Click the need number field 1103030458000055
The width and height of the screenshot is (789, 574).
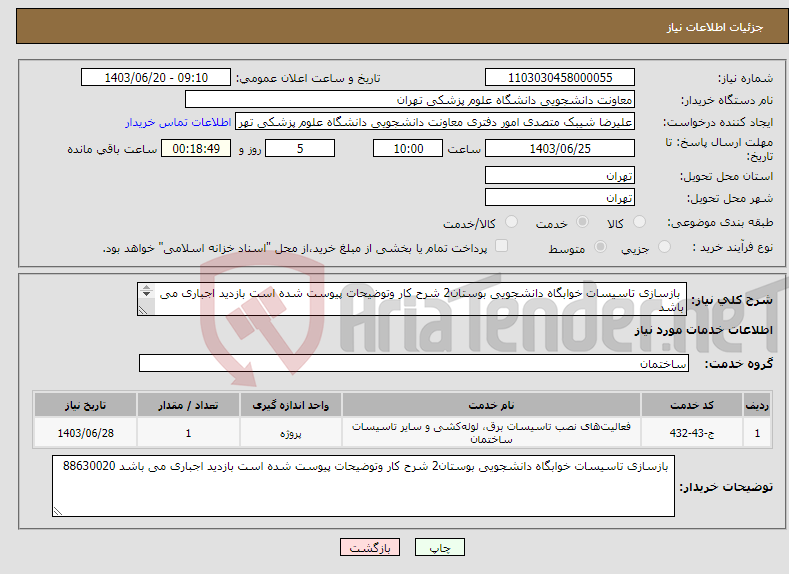[x=560, y=77]
